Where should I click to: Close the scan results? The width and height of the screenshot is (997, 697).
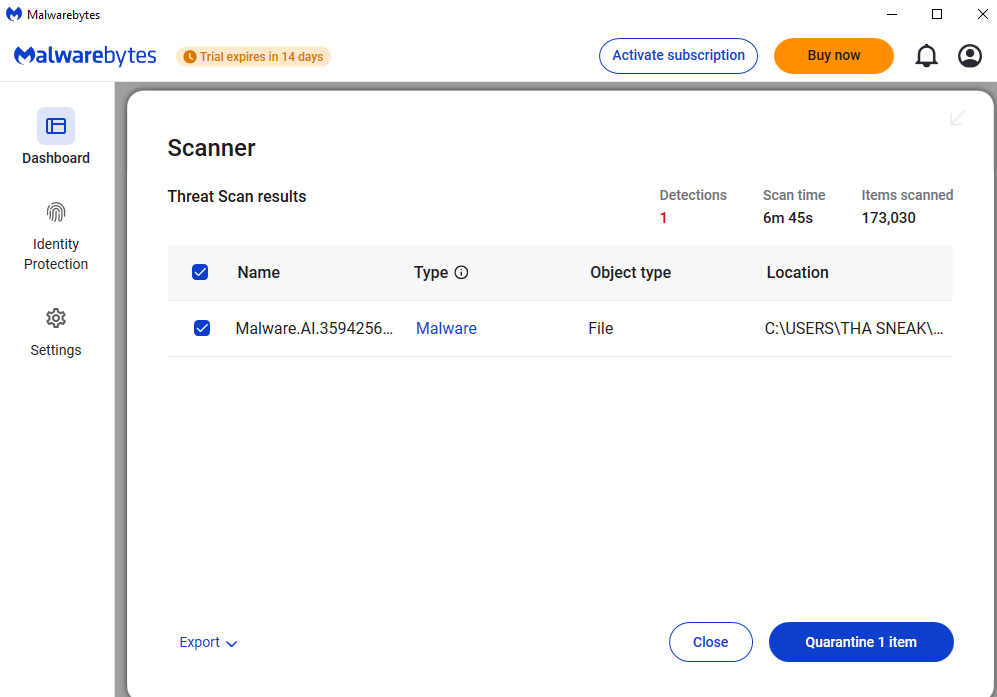[x=711, y=642]
